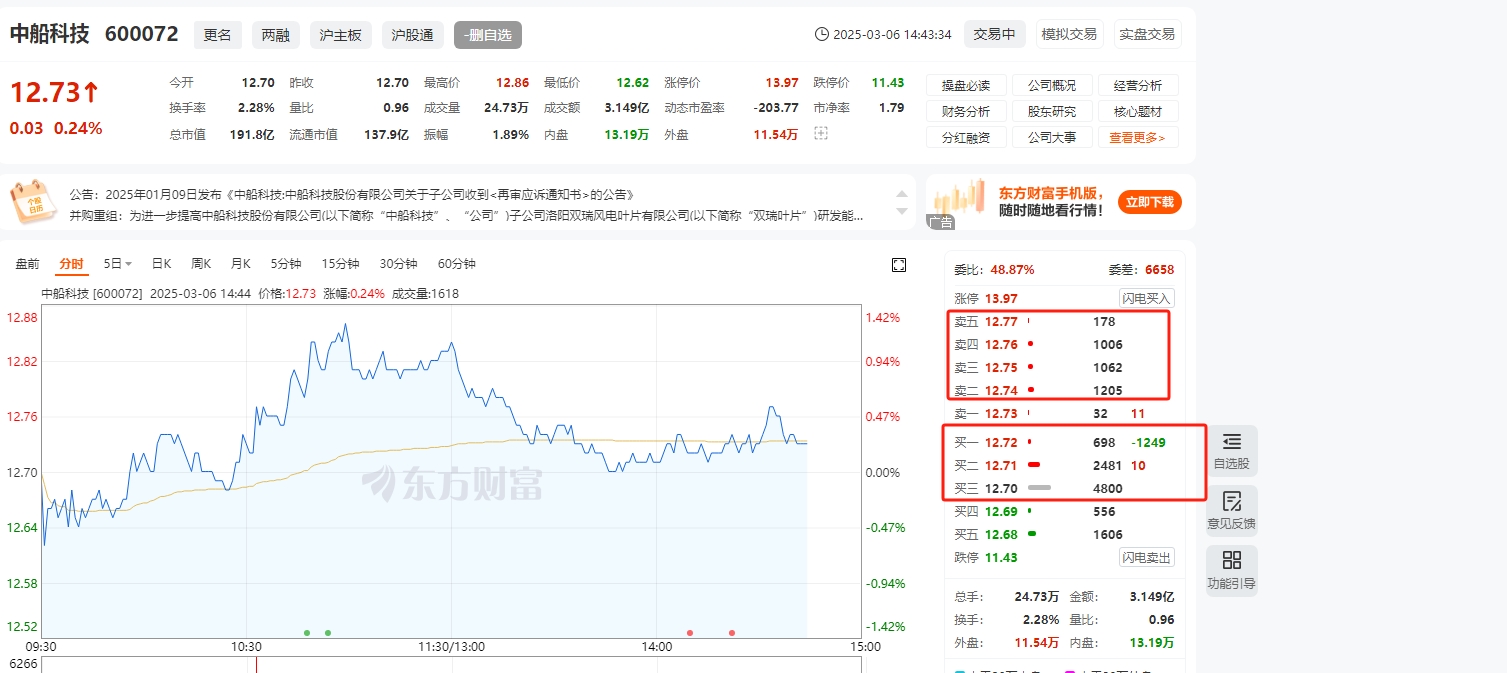Click the 委比 value 48.87%
The image size is (1507, 673).
[1012, 270]
